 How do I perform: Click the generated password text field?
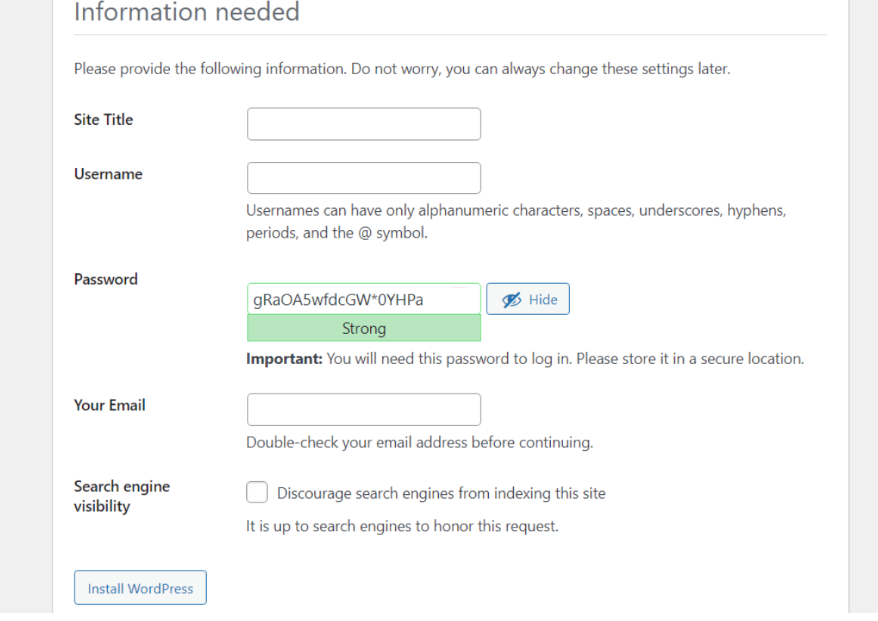[x=363, y=299]
